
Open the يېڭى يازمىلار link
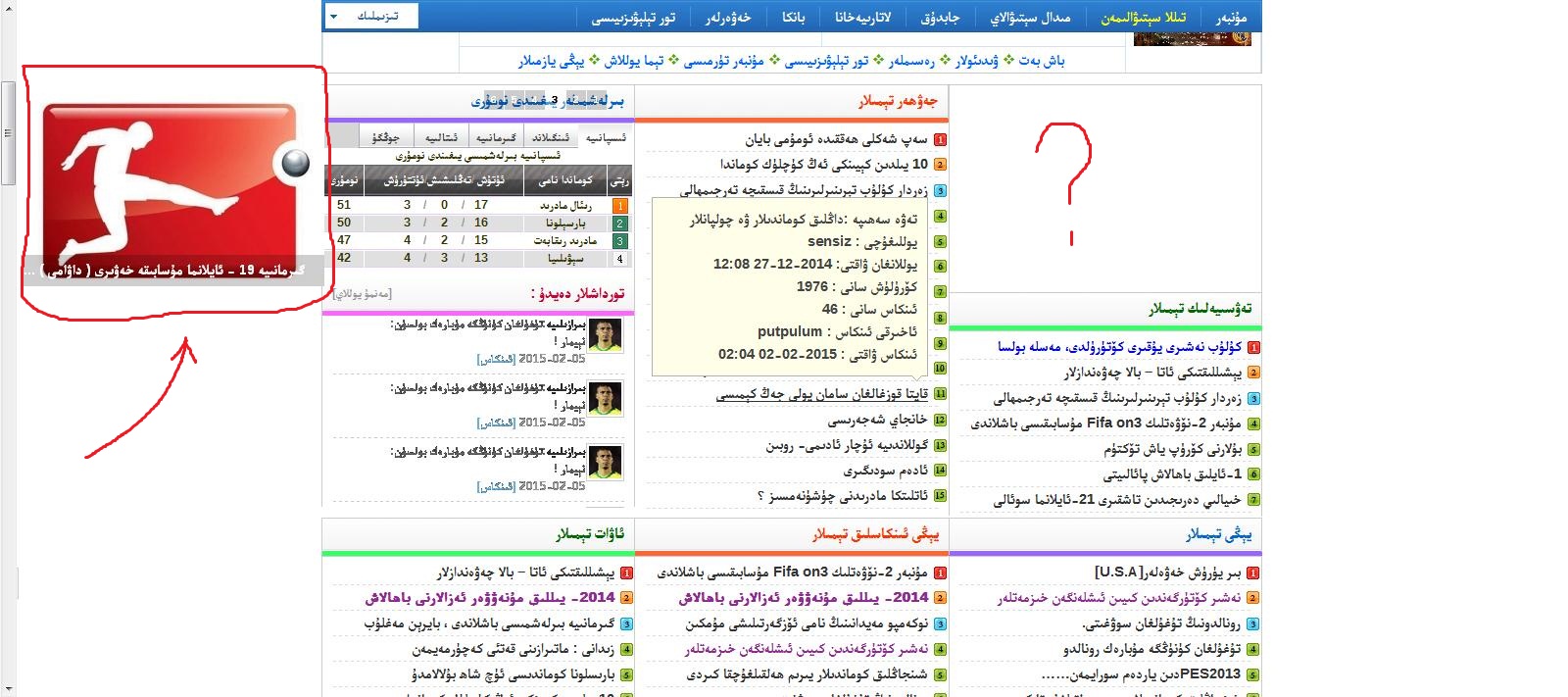tap(551, 61)
